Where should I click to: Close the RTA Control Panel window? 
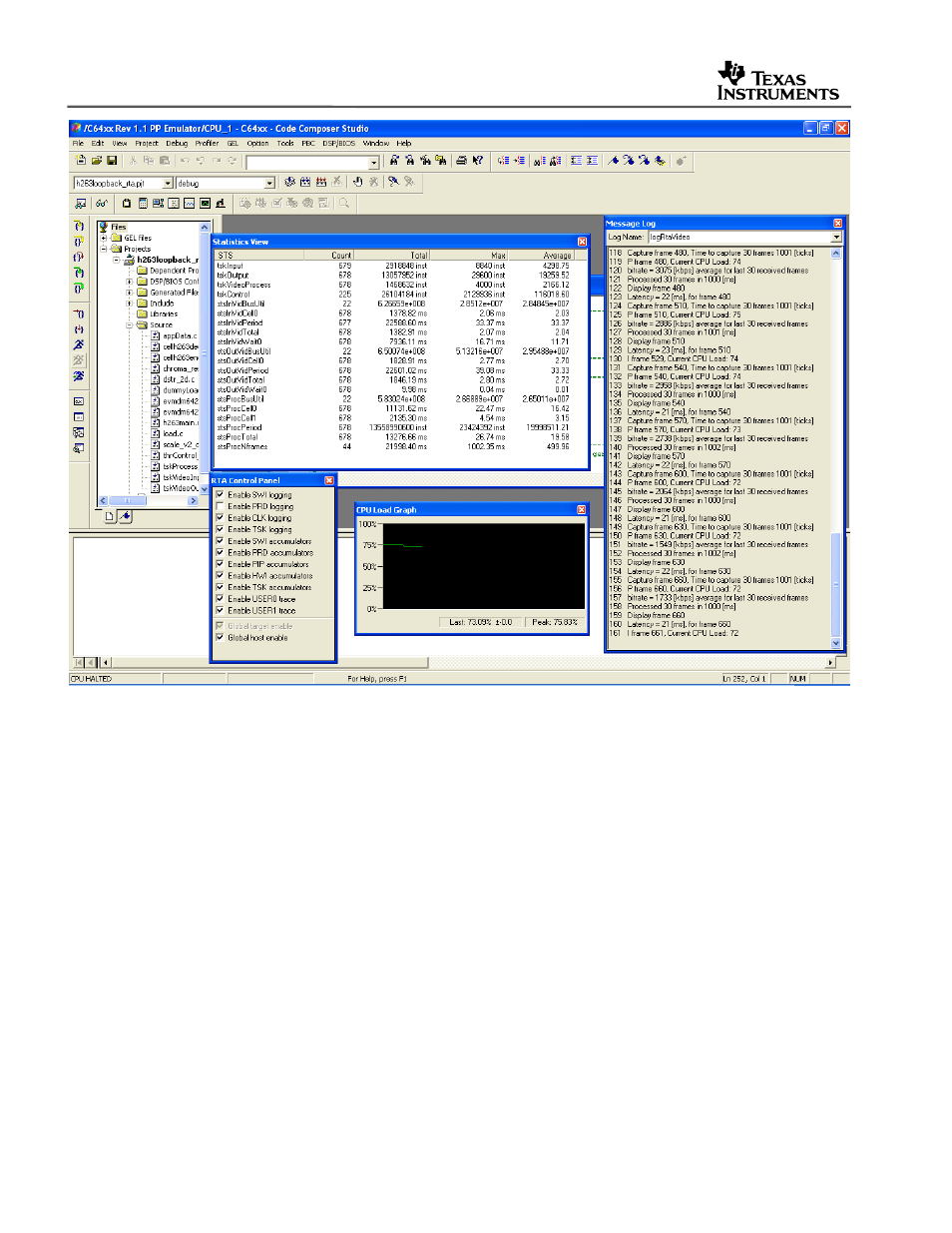[329, 480]
